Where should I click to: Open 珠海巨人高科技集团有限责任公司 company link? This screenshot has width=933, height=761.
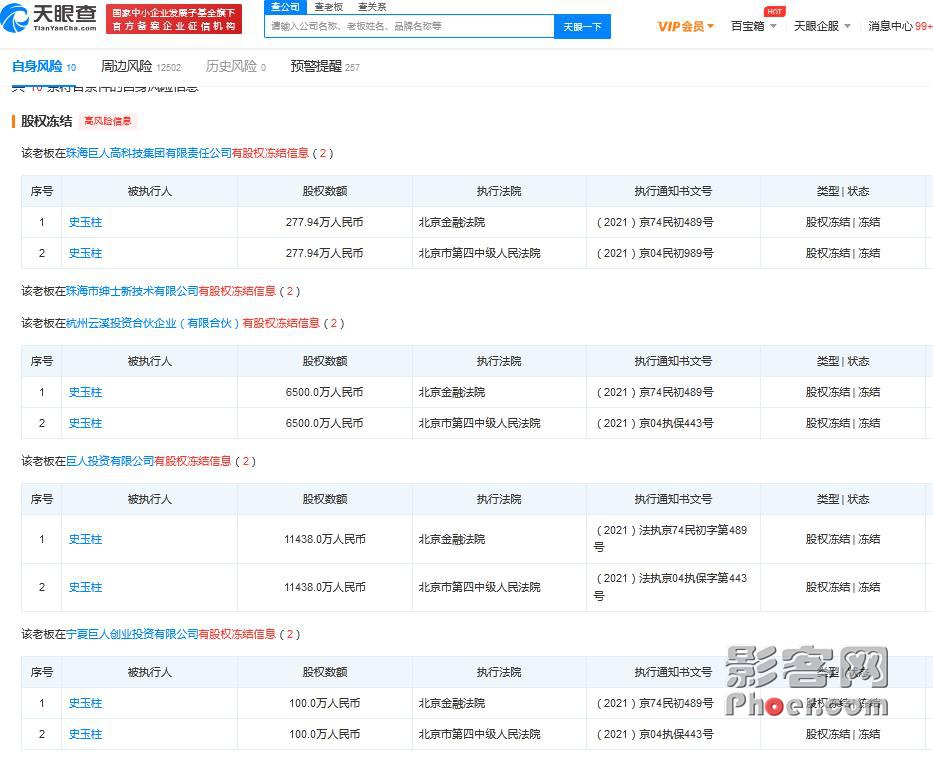click(149, 154)
